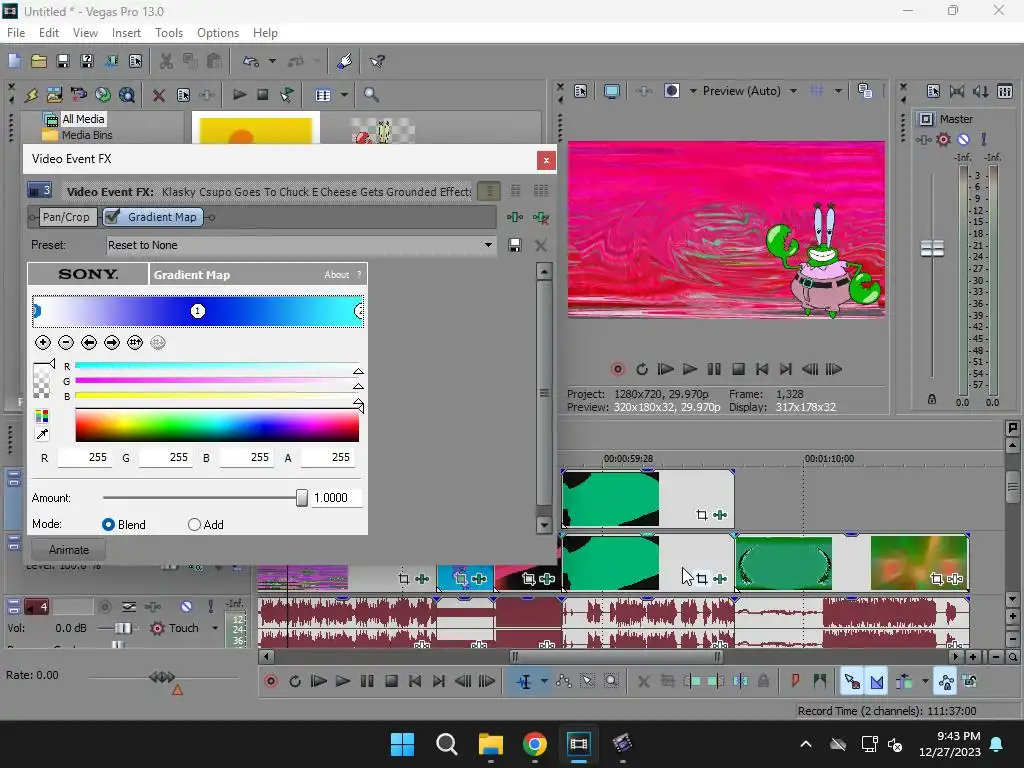Click the rainbow hue color spectrum bar
This screenshot has width=1024, height=768.
click(x=217, y=425)
